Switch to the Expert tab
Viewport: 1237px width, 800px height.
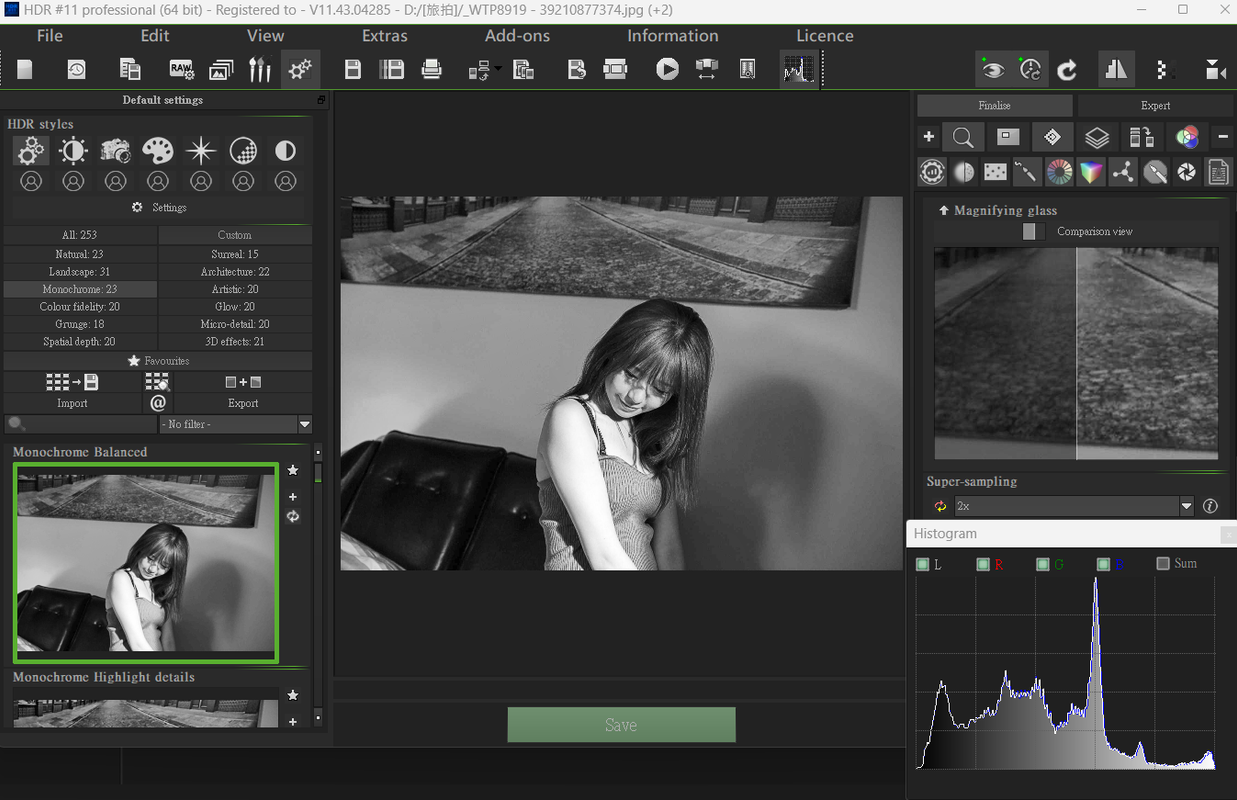(x=1155, y=105)
